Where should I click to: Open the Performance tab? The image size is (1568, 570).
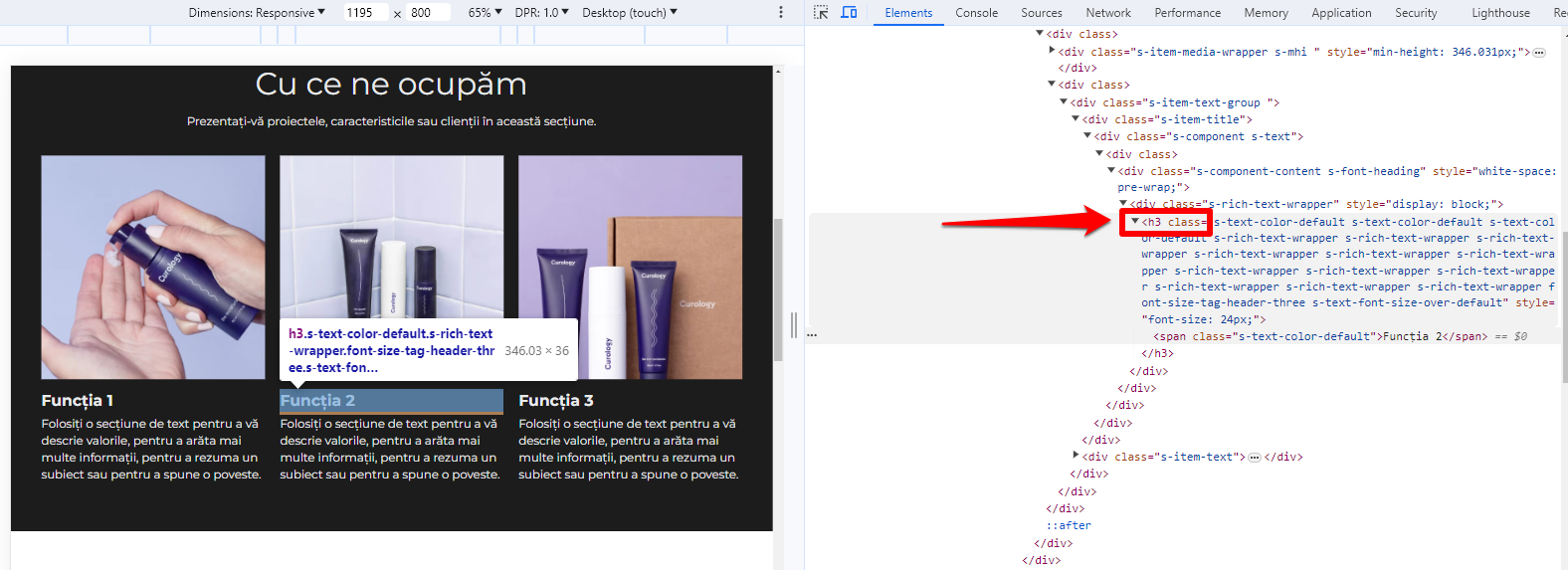click(1188, 13)
